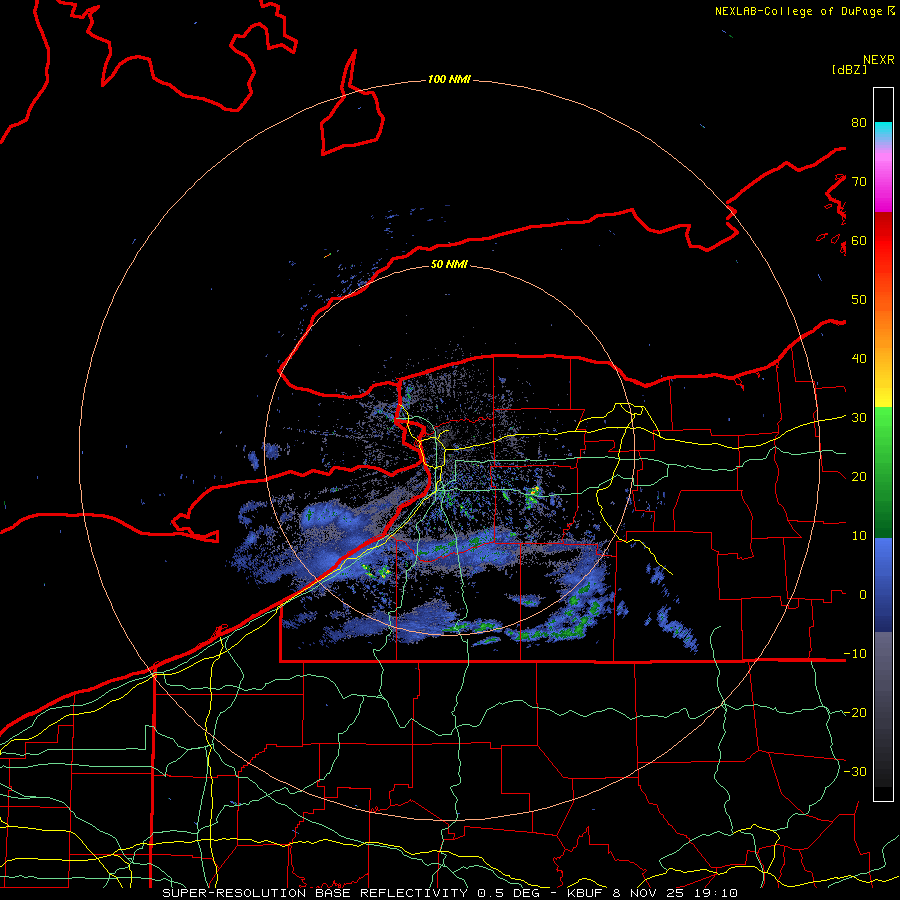Image resolution: width=900 pixels, height=900 pixels.
Task: Click the 80 value on the dBZ scale
Action: click(859, 123)
